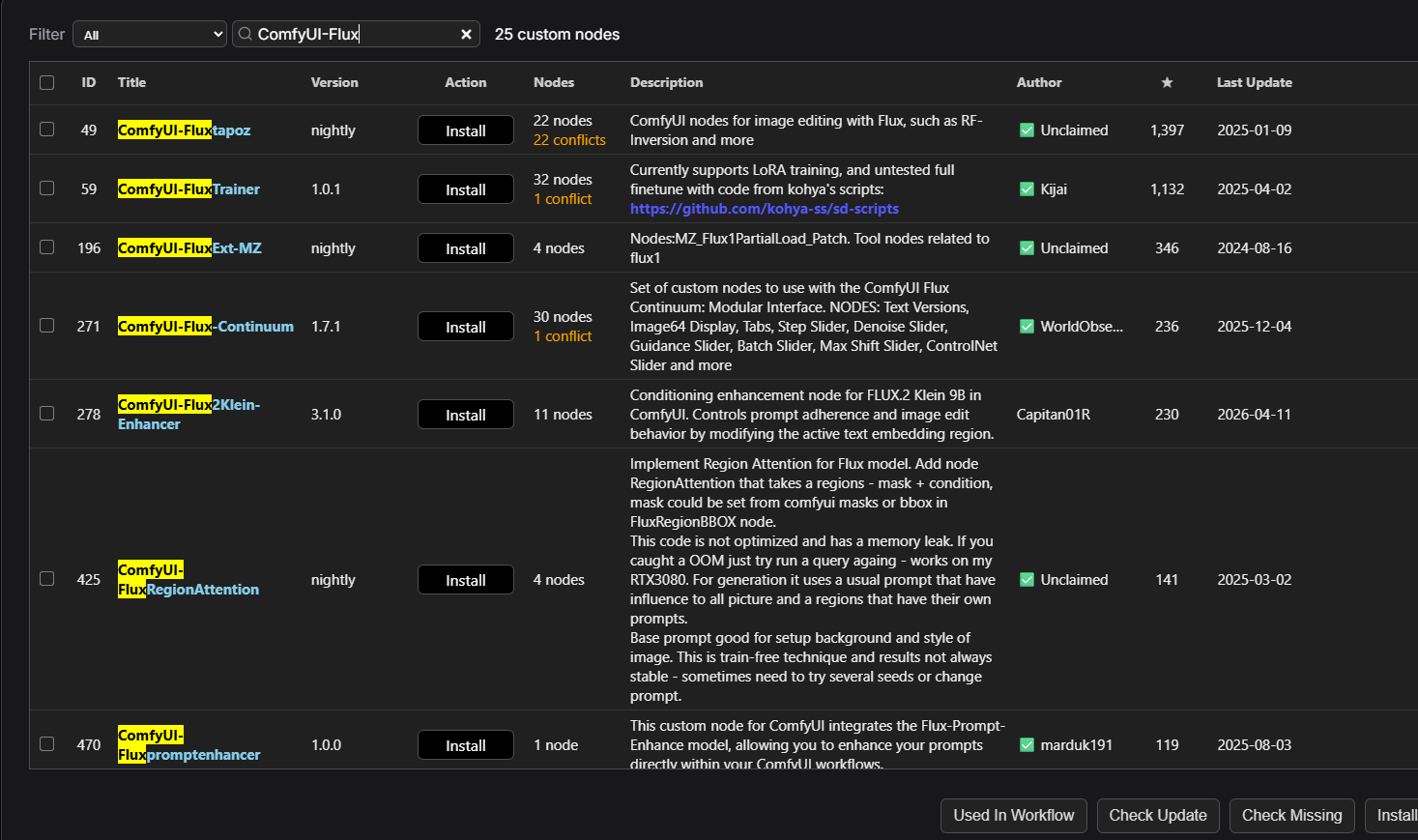Select the checkbox for ID 278 row

46,414
